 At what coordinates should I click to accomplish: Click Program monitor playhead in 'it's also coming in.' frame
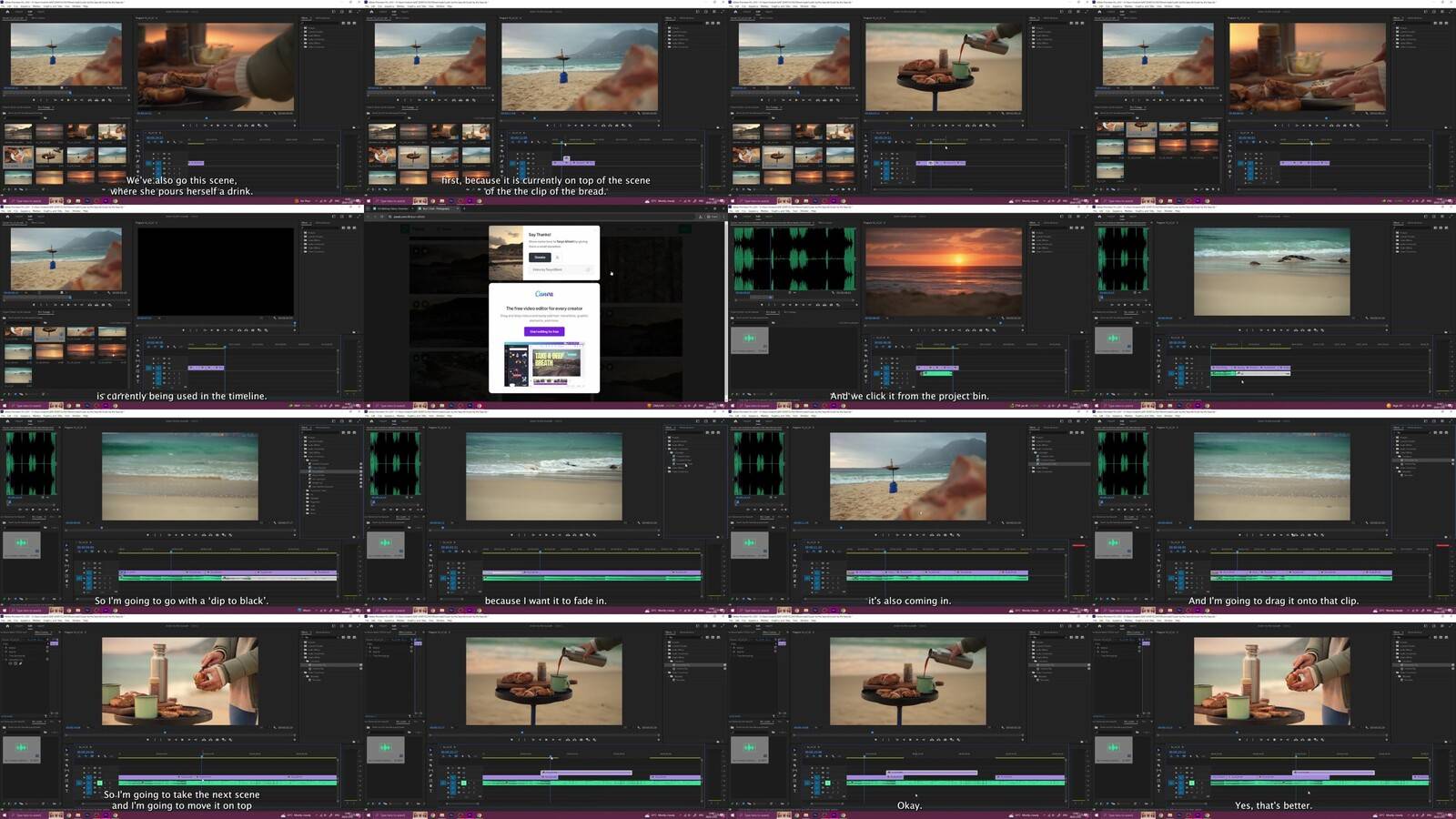point(840,528)
